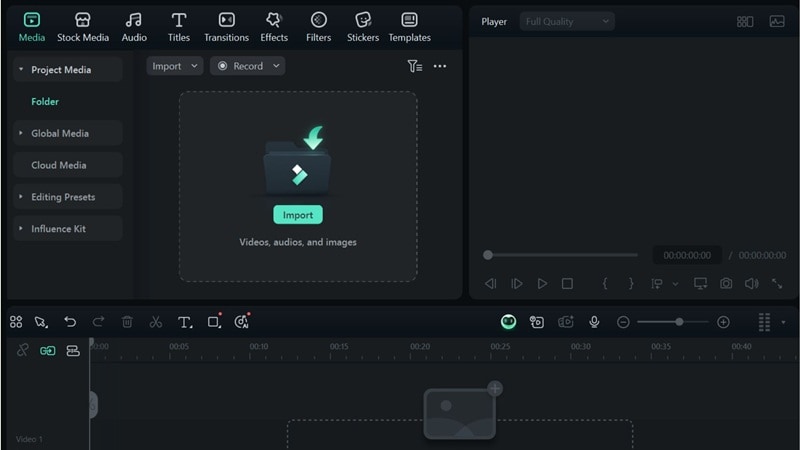Choose the select tool in timeline toolbar

pos(41,322)
